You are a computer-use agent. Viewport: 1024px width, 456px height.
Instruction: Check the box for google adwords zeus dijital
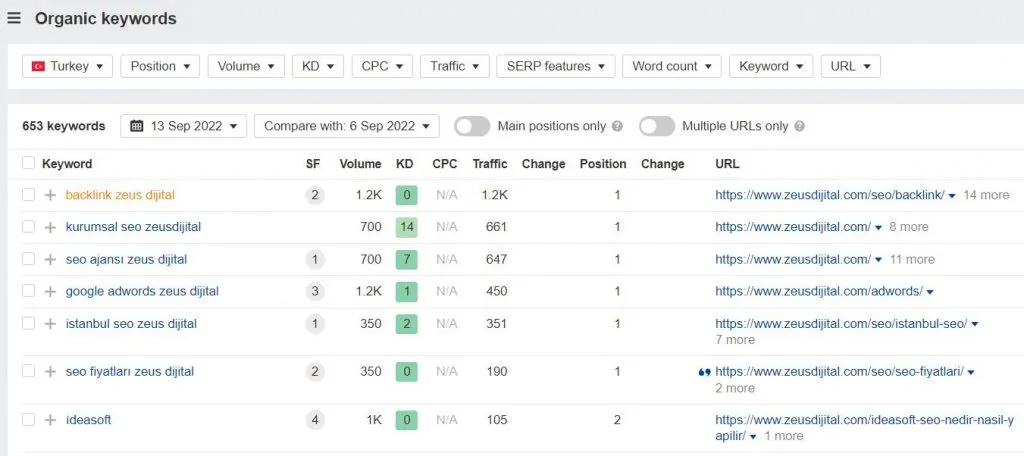pos(28,291)
